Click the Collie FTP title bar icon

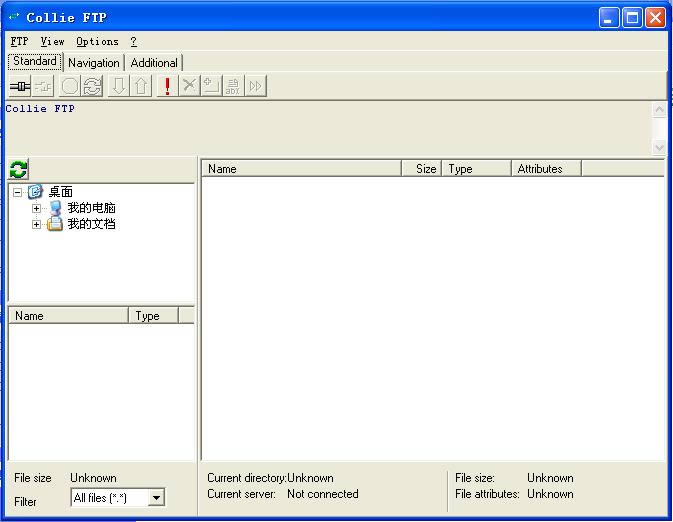pos(14,17)
